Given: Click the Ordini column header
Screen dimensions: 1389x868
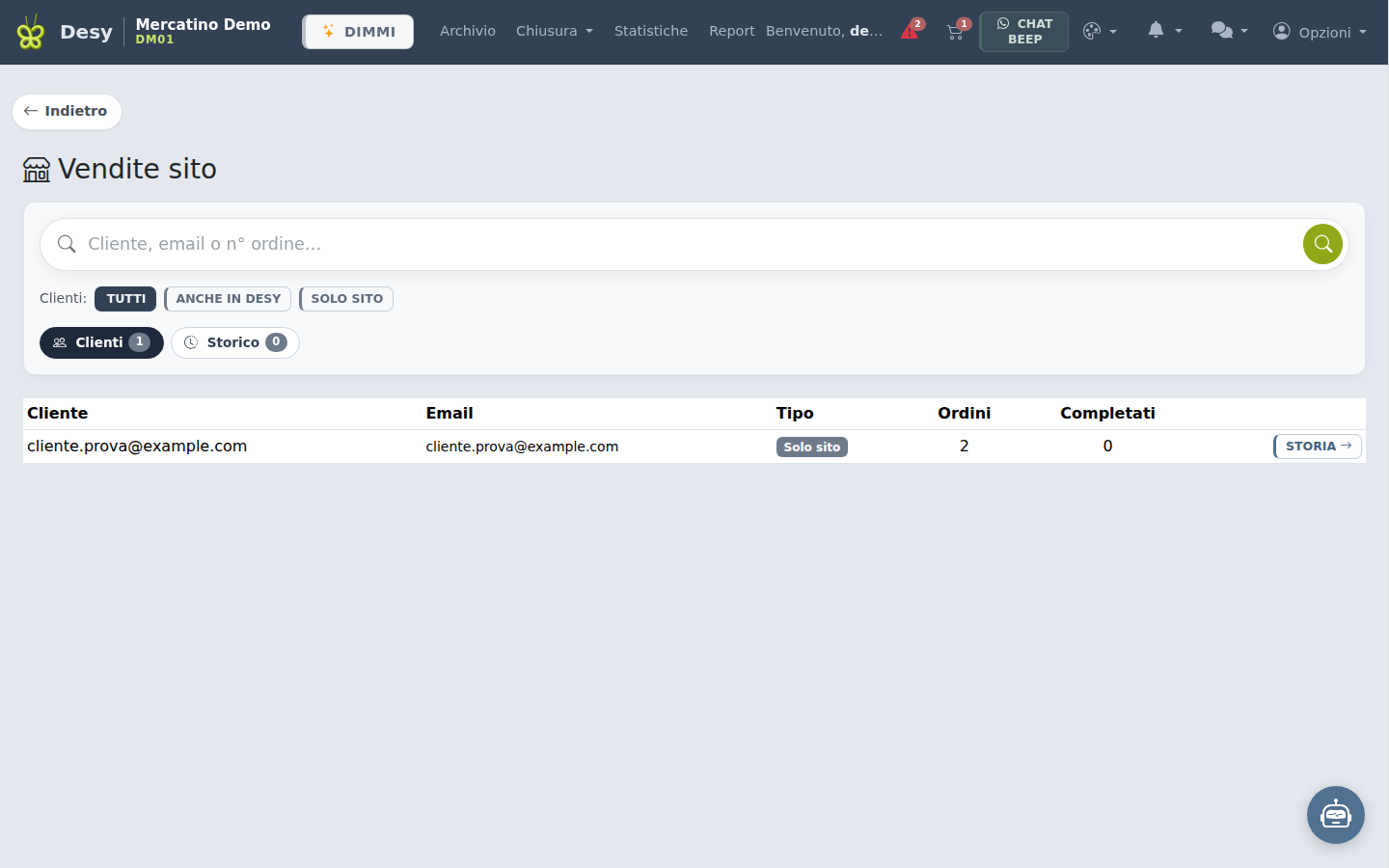Looking at the screenshot, I should pos(964,413).
